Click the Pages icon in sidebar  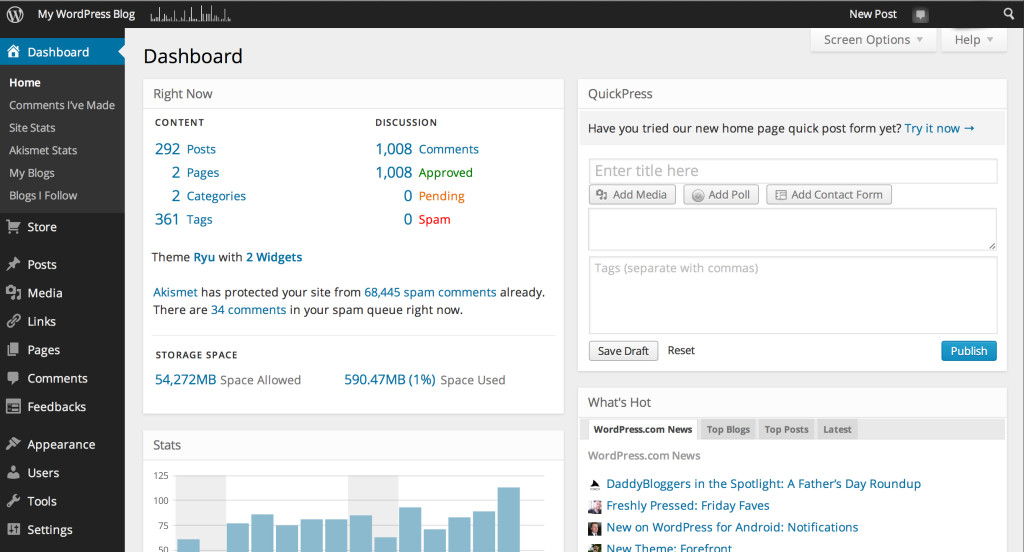tap(13, 349)
